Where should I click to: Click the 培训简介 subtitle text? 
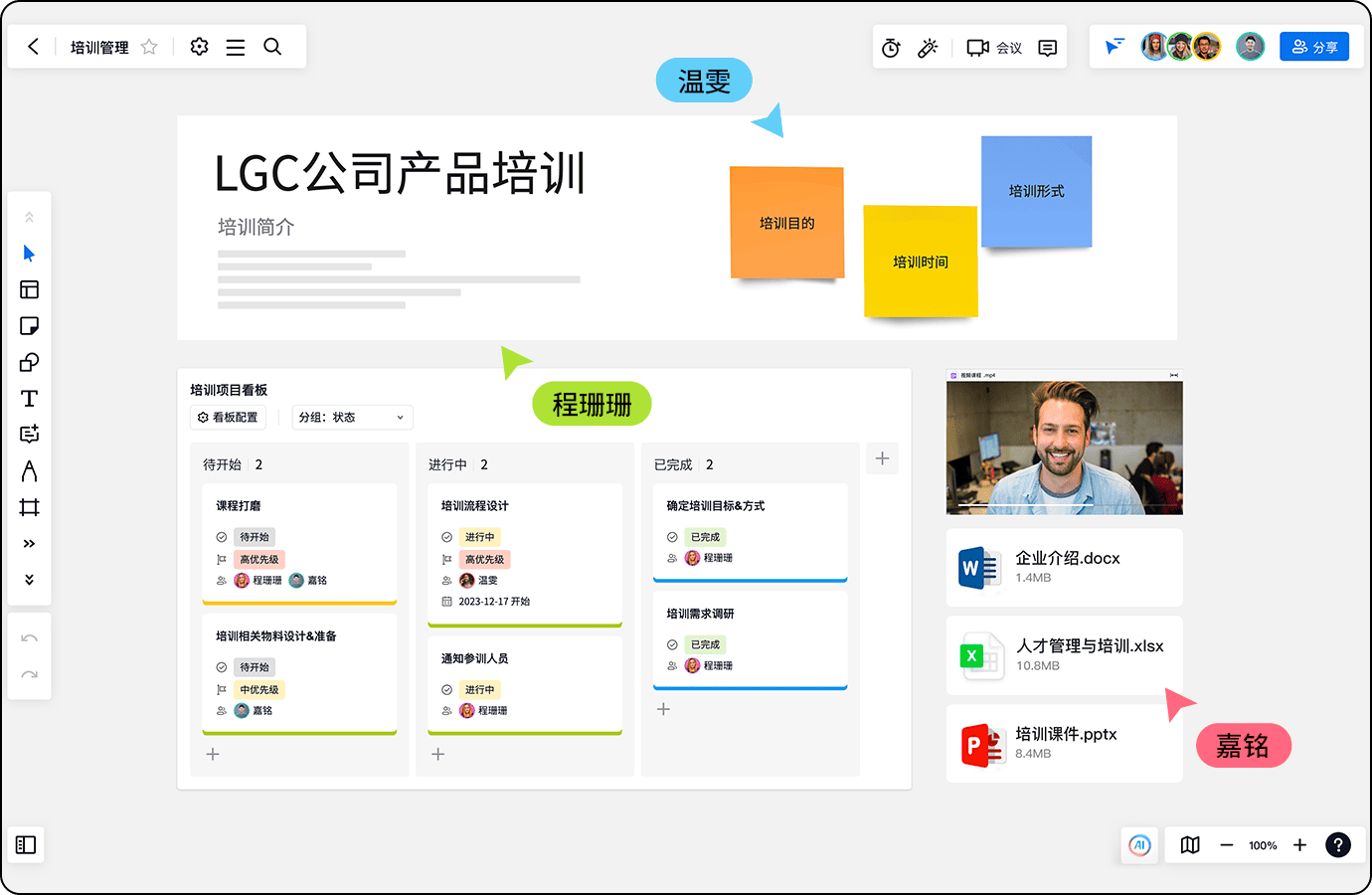pyautogui.click(x=257, y=227)
